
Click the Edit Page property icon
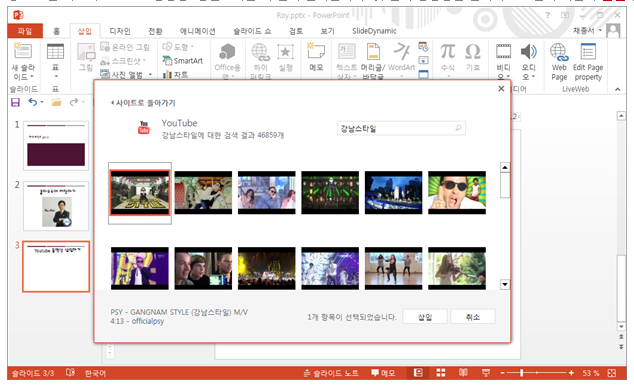(x=588, y=52)
